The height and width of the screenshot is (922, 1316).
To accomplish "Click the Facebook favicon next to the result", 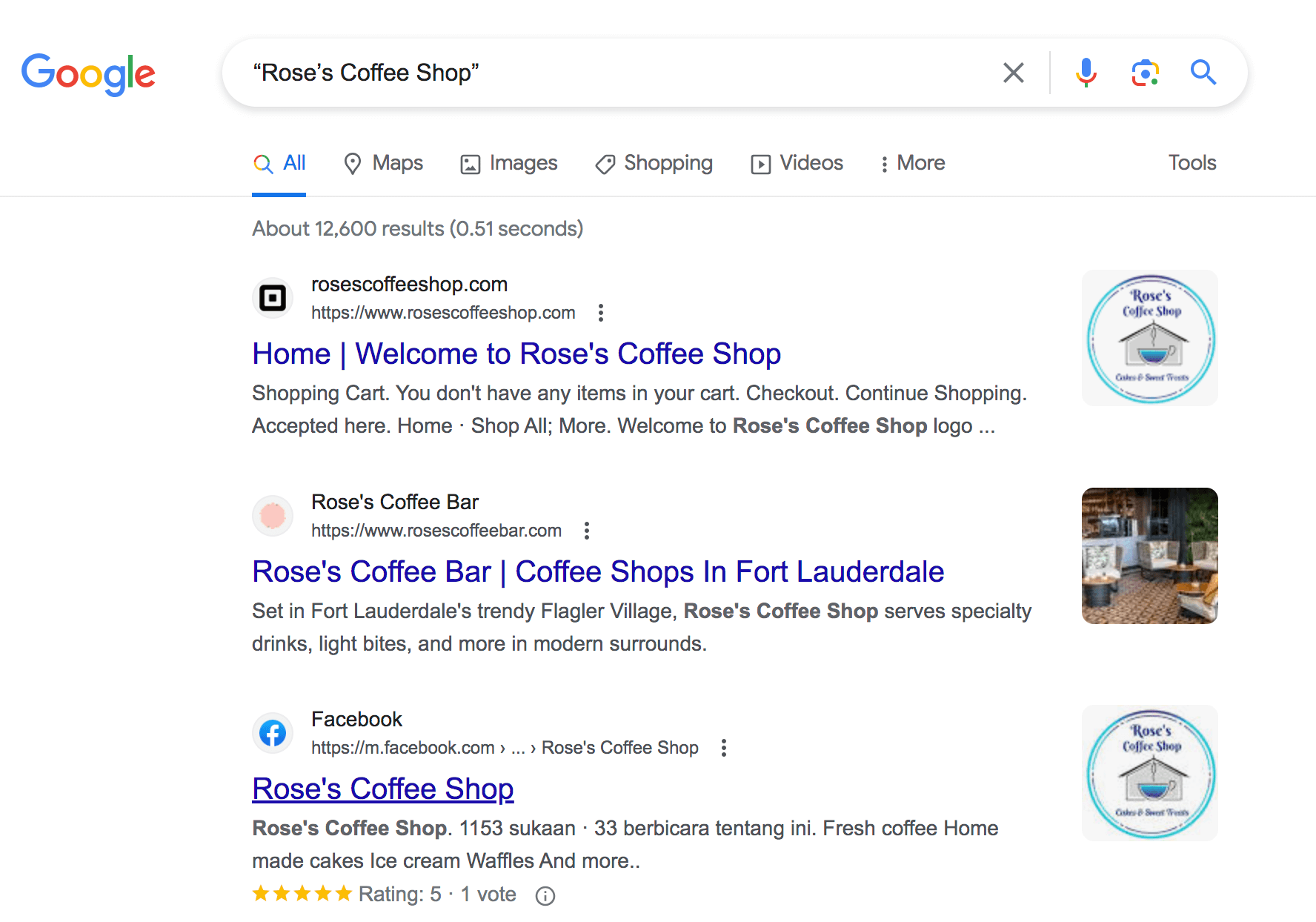I will pos(272,733).
